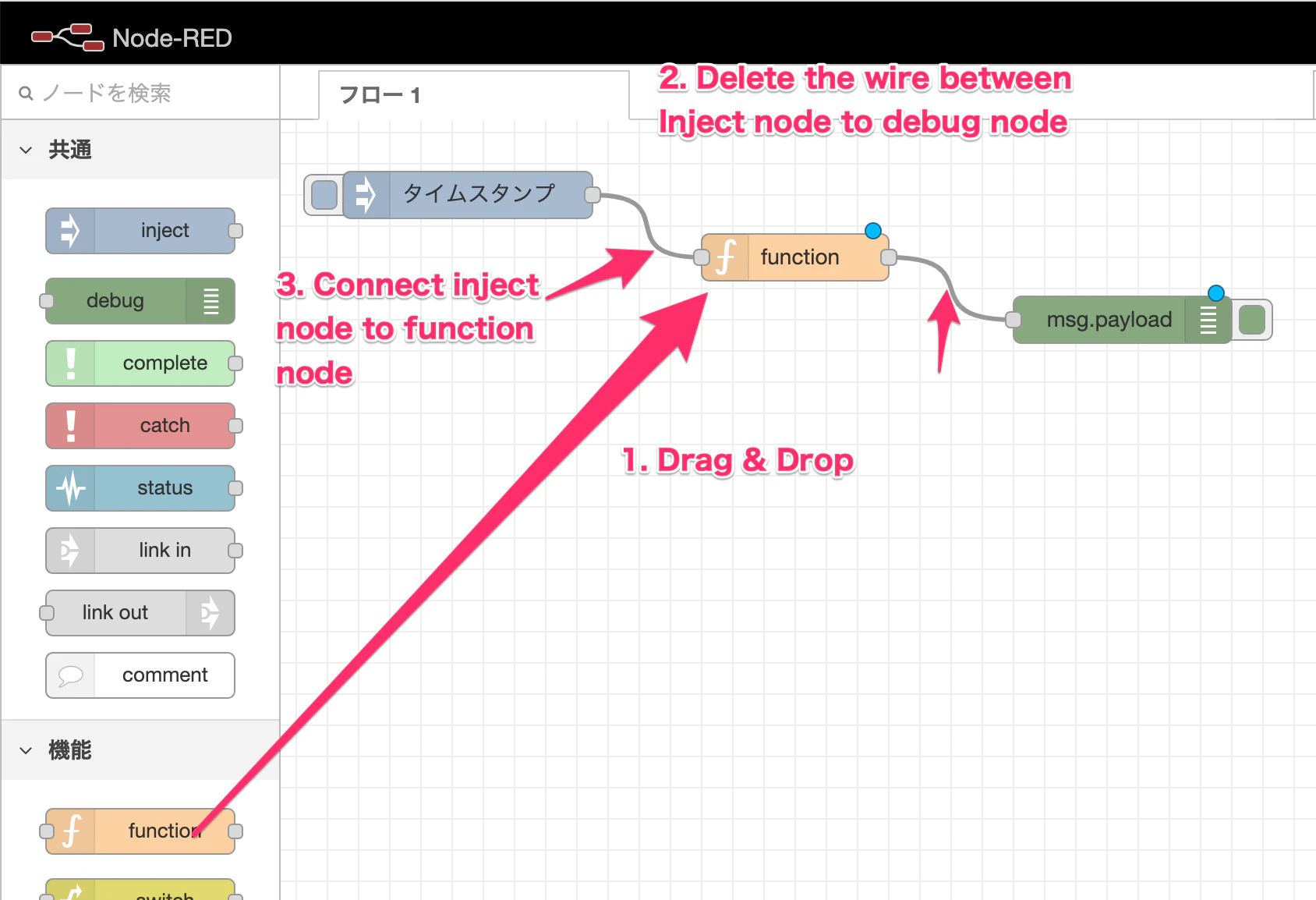Image resolution: width=1316 pixels, height=900 pixels.
Task: Click the canvas function node f icon
Action: [726, 257]
